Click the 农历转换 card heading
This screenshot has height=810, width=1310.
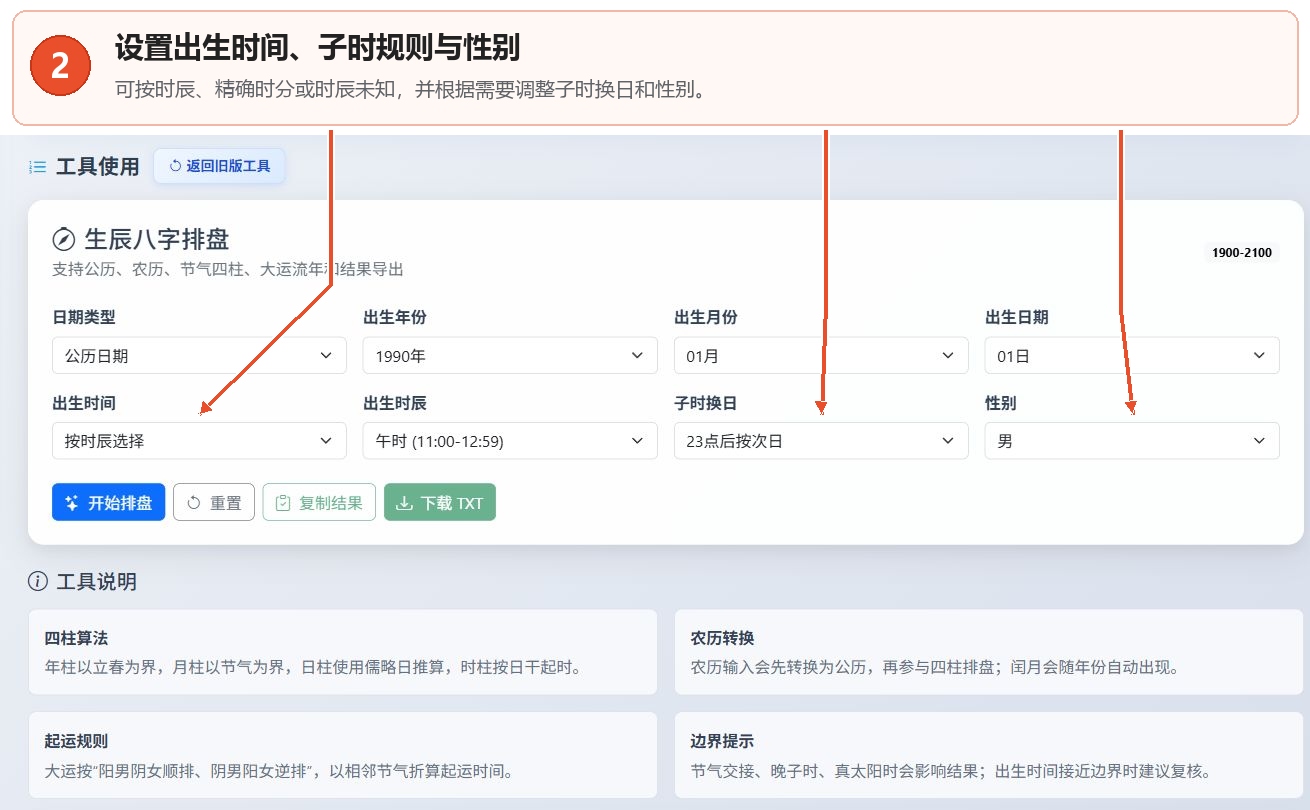[722, 638]
